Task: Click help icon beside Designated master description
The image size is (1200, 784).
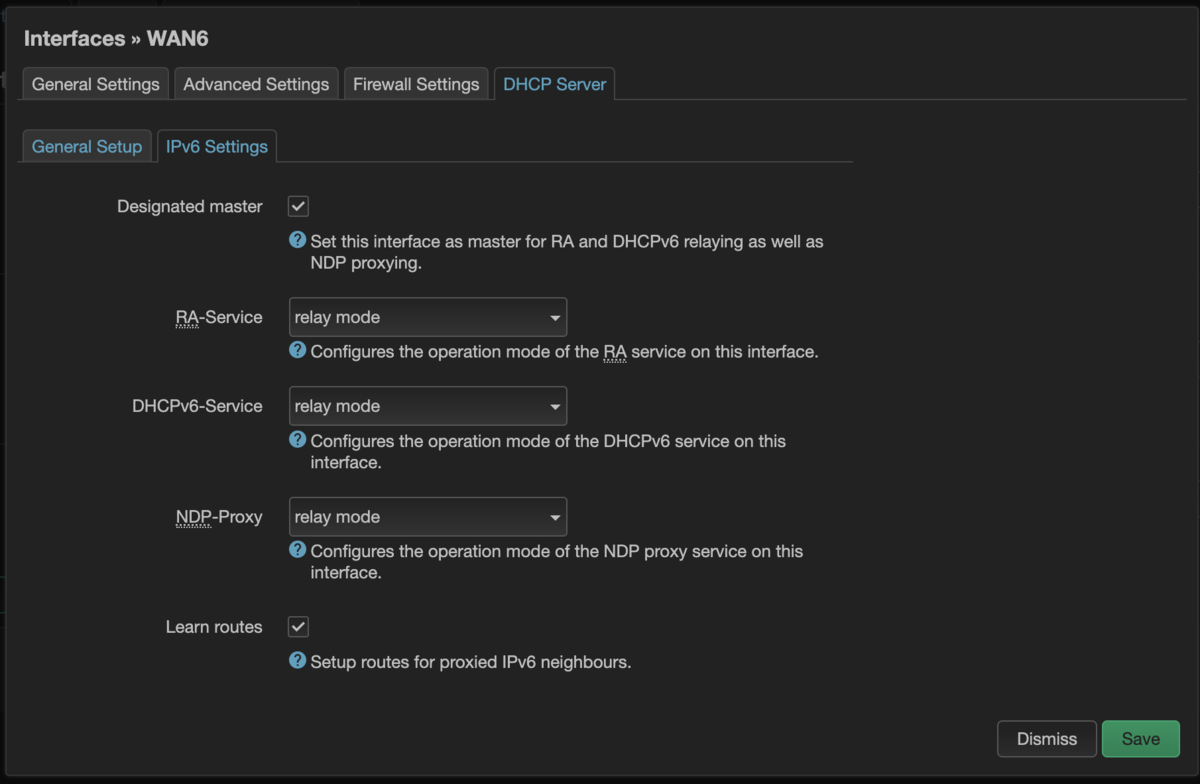Action: pos(297,241)
